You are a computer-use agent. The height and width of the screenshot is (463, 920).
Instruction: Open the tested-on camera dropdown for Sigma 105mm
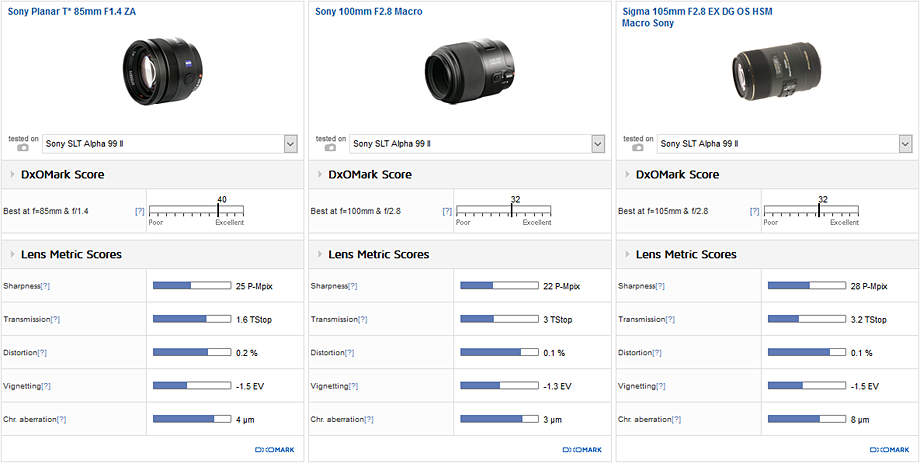[784, 144]
